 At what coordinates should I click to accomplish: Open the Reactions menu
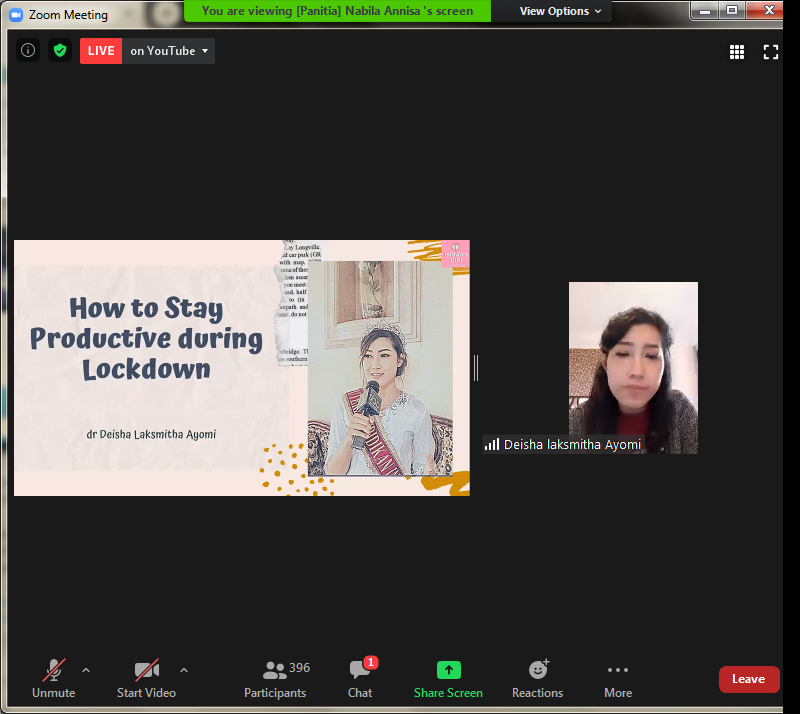click(538, 678)
